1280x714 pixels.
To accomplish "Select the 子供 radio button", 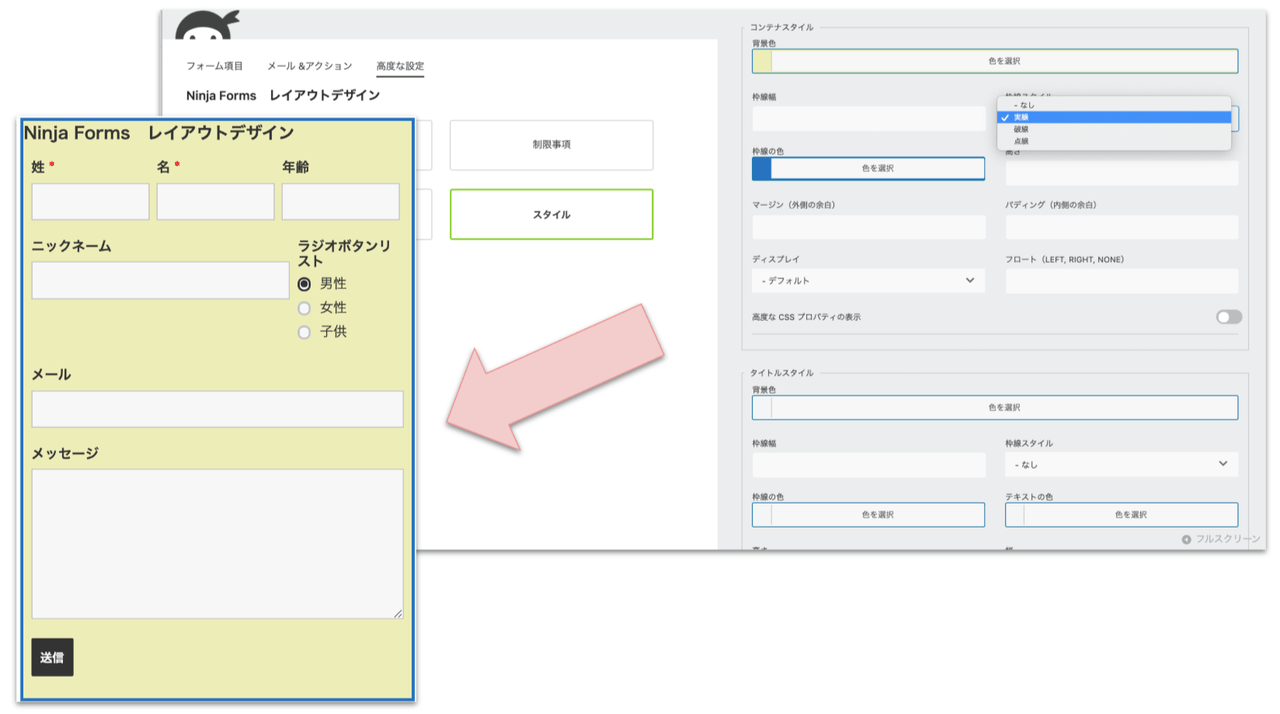I will (304, 332).
